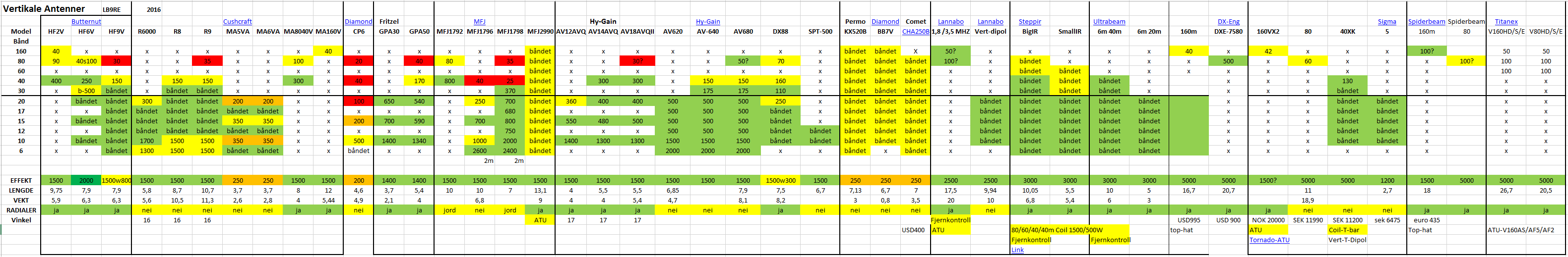Open the MFJ hyperlink
This screenshot has width=1568, height=257.
click(x=480, y=21)
